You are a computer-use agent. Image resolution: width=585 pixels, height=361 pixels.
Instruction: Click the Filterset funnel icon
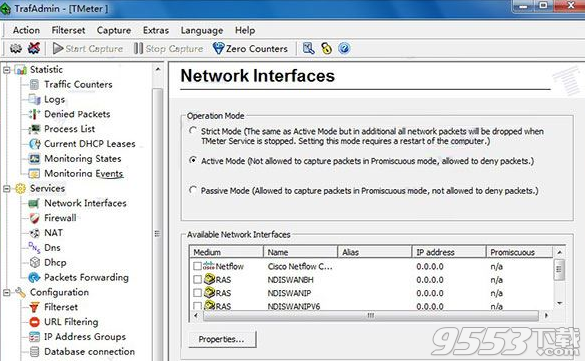34,307
